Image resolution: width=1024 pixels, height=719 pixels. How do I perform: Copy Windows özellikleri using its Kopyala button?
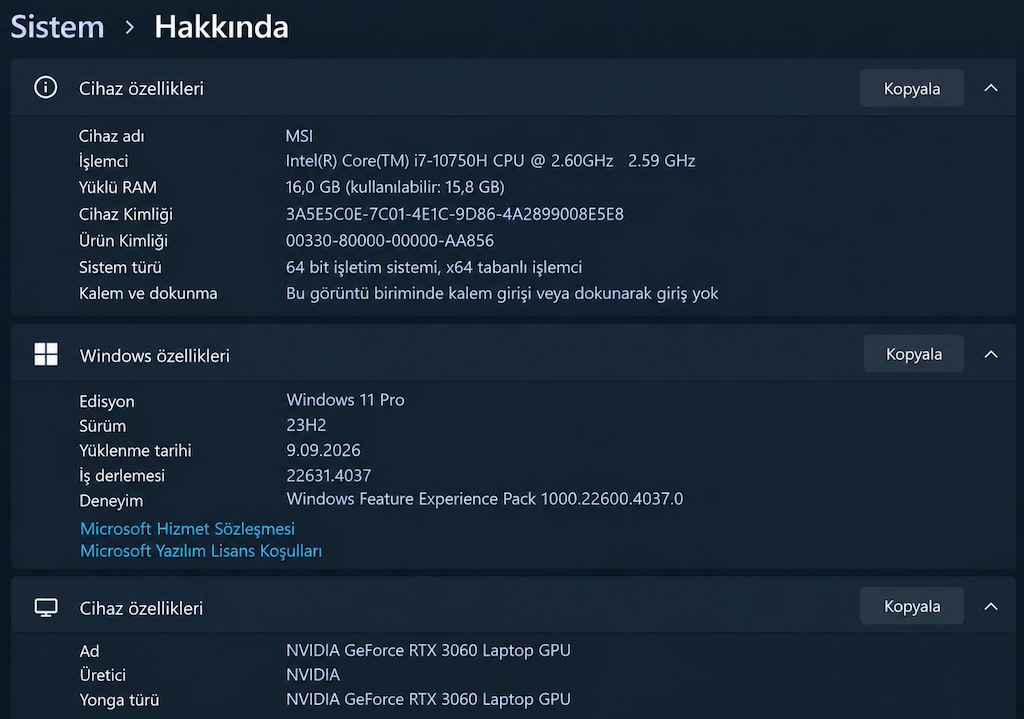coord(914,354)
